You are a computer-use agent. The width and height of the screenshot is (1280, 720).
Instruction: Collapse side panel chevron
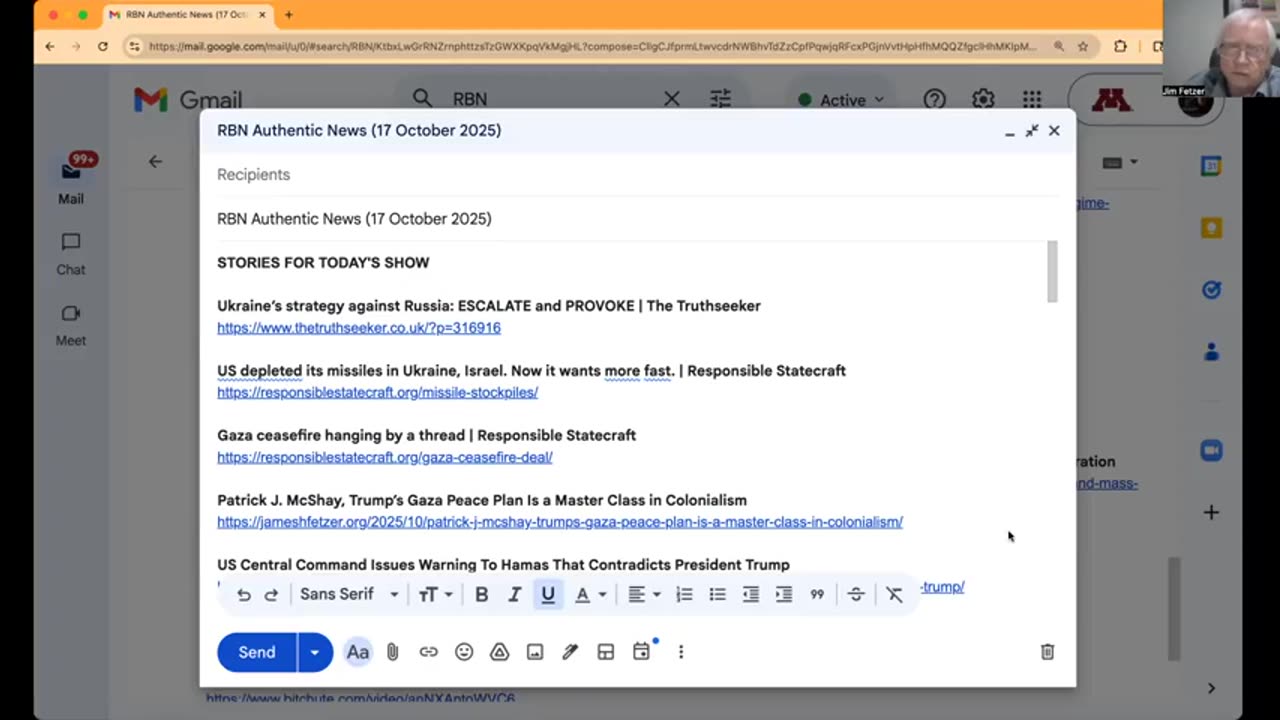click(1211, 688)
